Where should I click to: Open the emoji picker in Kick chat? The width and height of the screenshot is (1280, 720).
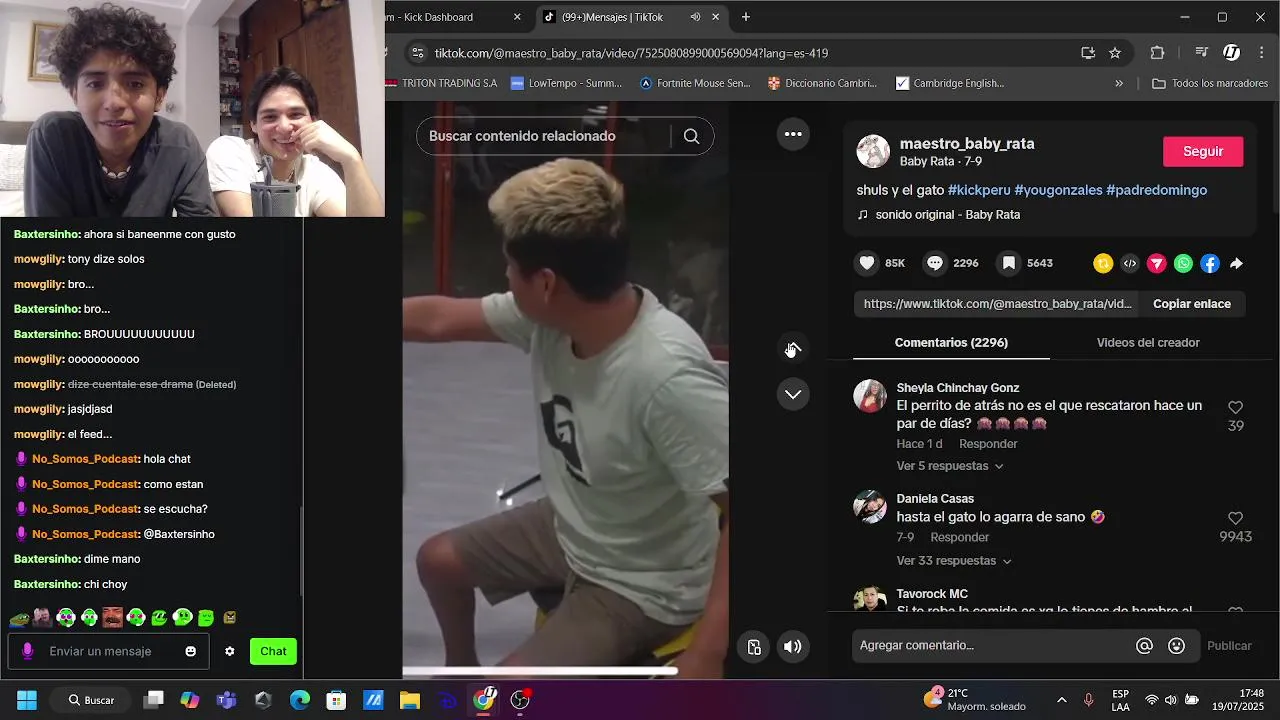coord(191,651)
